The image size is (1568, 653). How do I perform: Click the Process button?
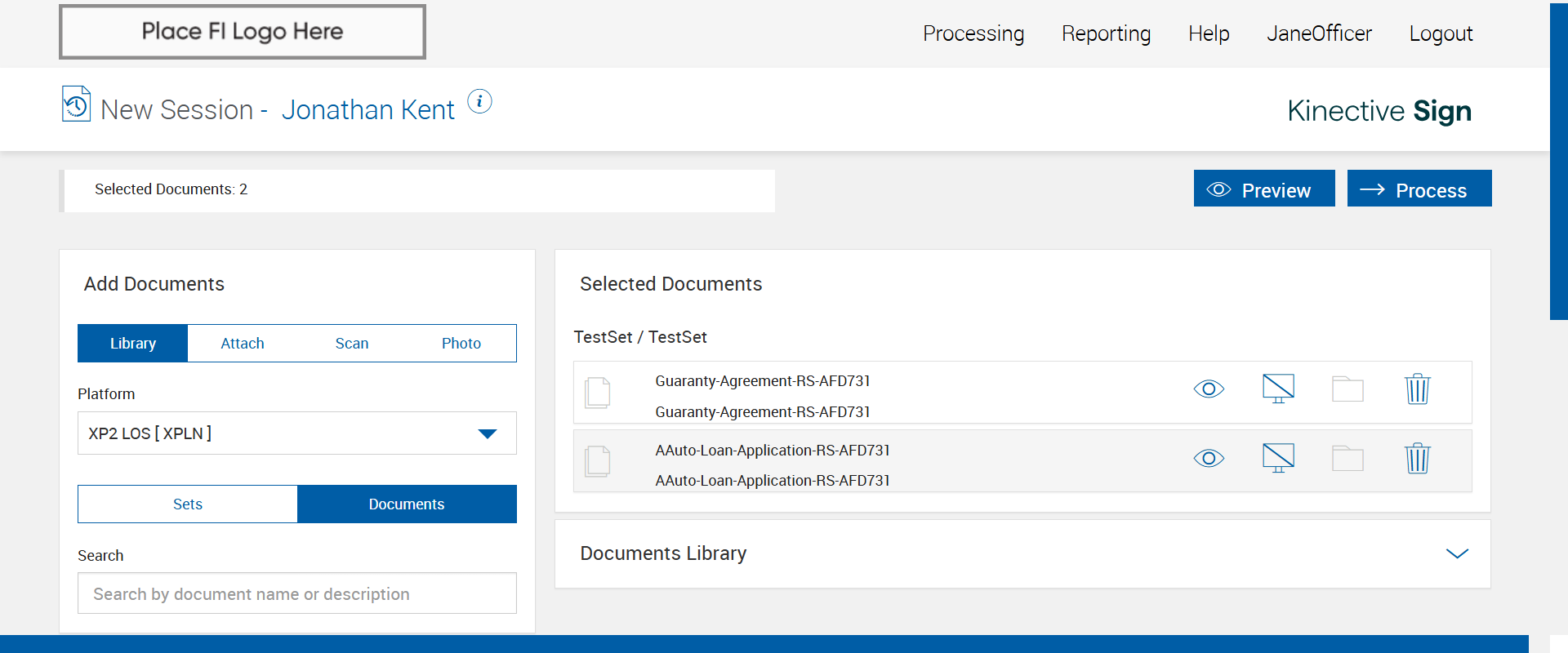click(x=1419, y=189)
